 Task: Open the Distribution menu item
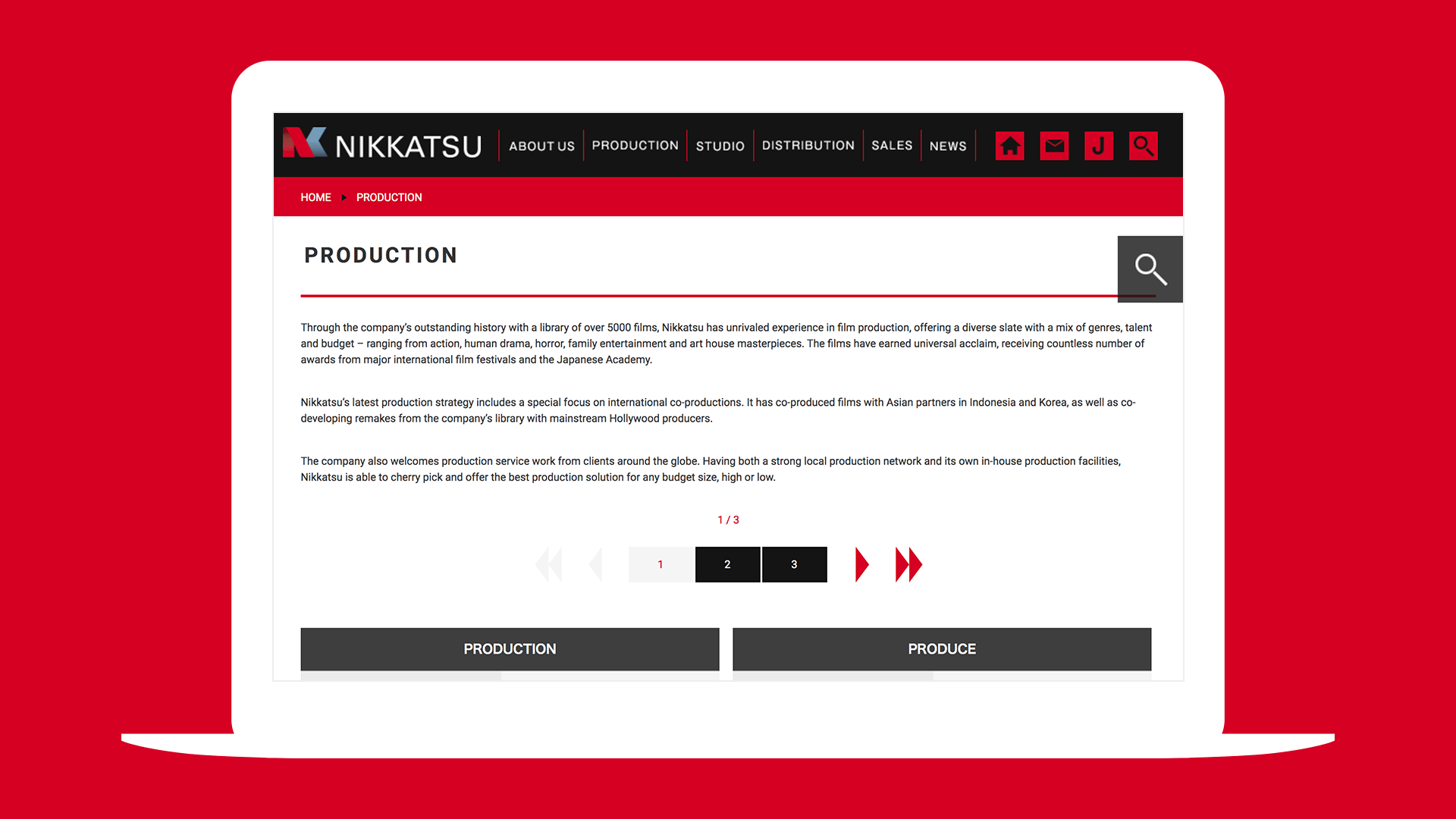pos(808,146)
